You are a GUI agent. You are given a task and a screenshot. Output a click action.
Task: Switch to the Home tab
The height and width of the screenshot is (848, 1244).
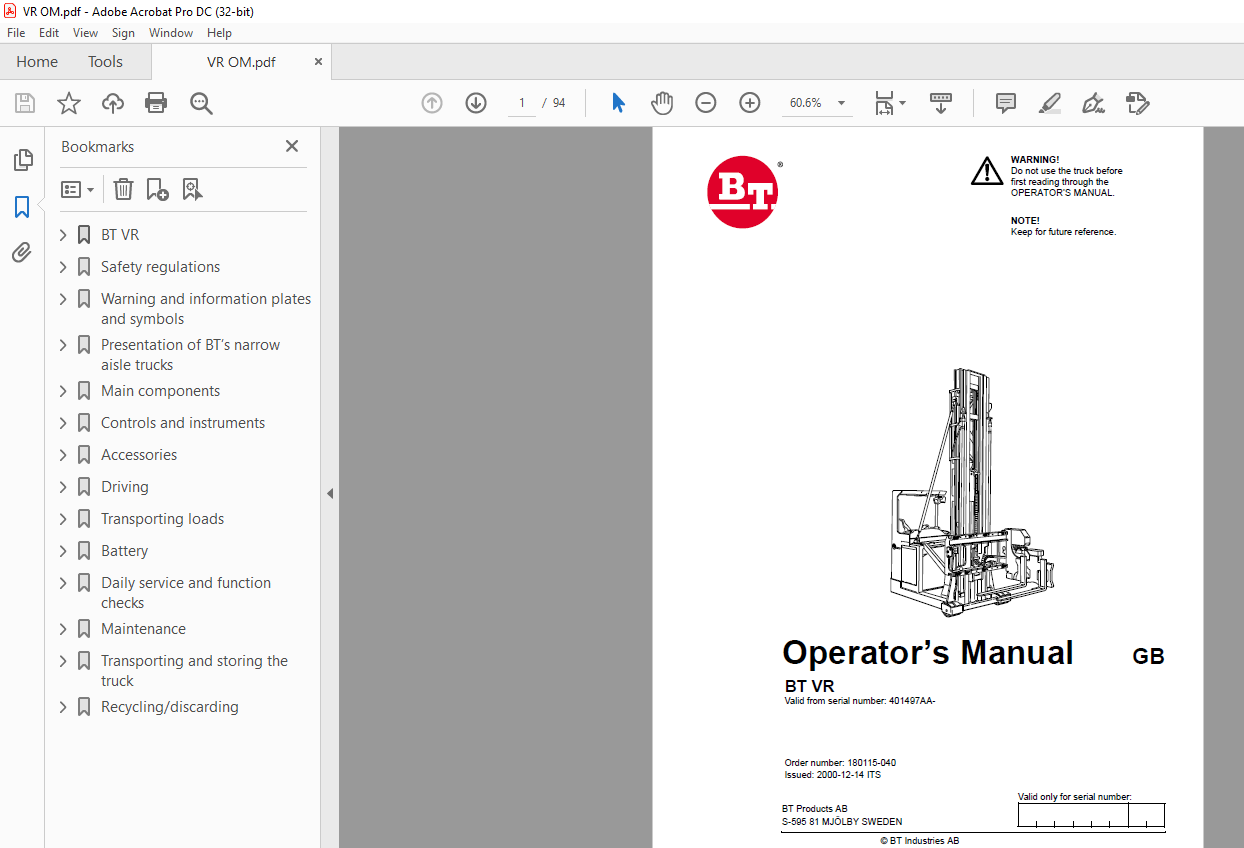tap(37, 62)
